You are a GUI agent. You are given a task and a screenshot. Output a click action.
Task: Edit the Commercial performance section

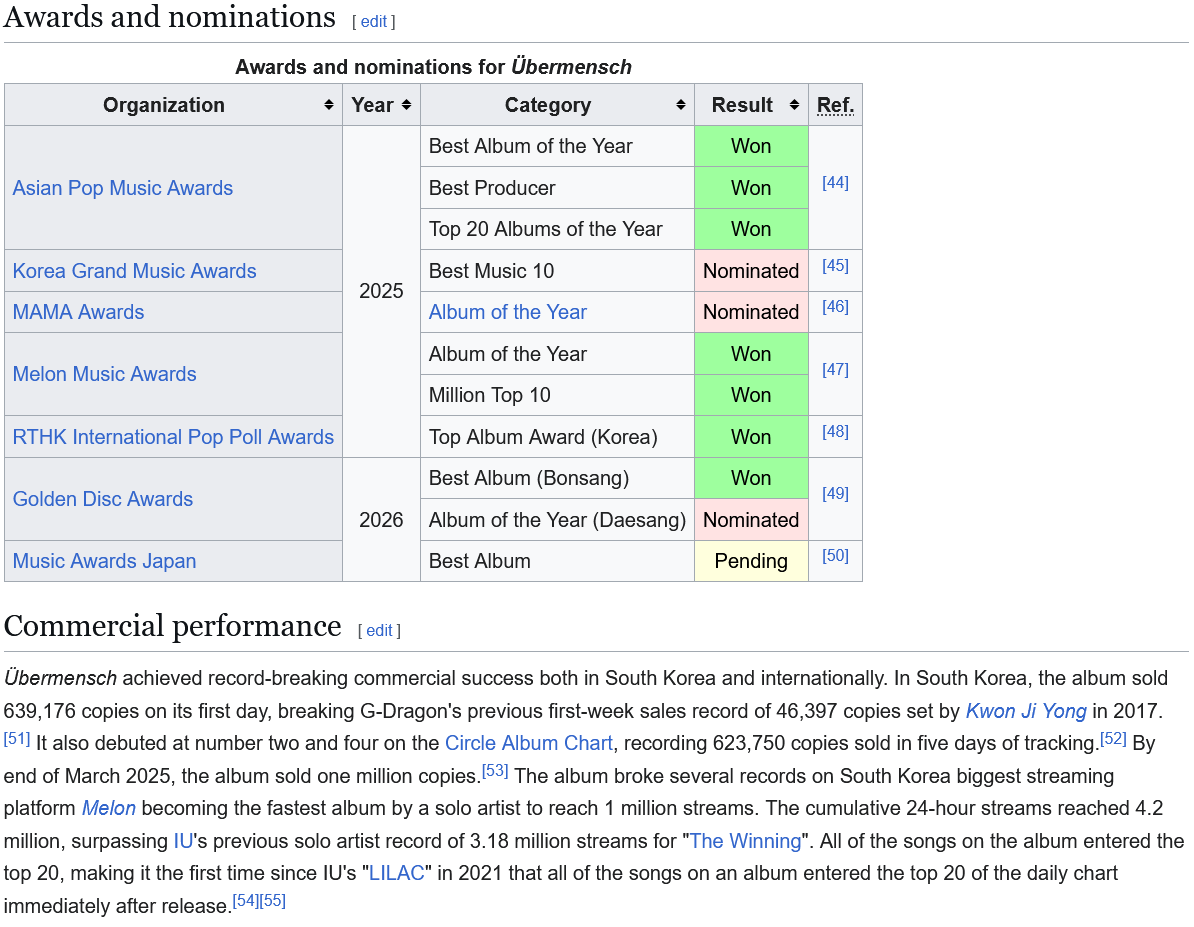tap(379, 630)
